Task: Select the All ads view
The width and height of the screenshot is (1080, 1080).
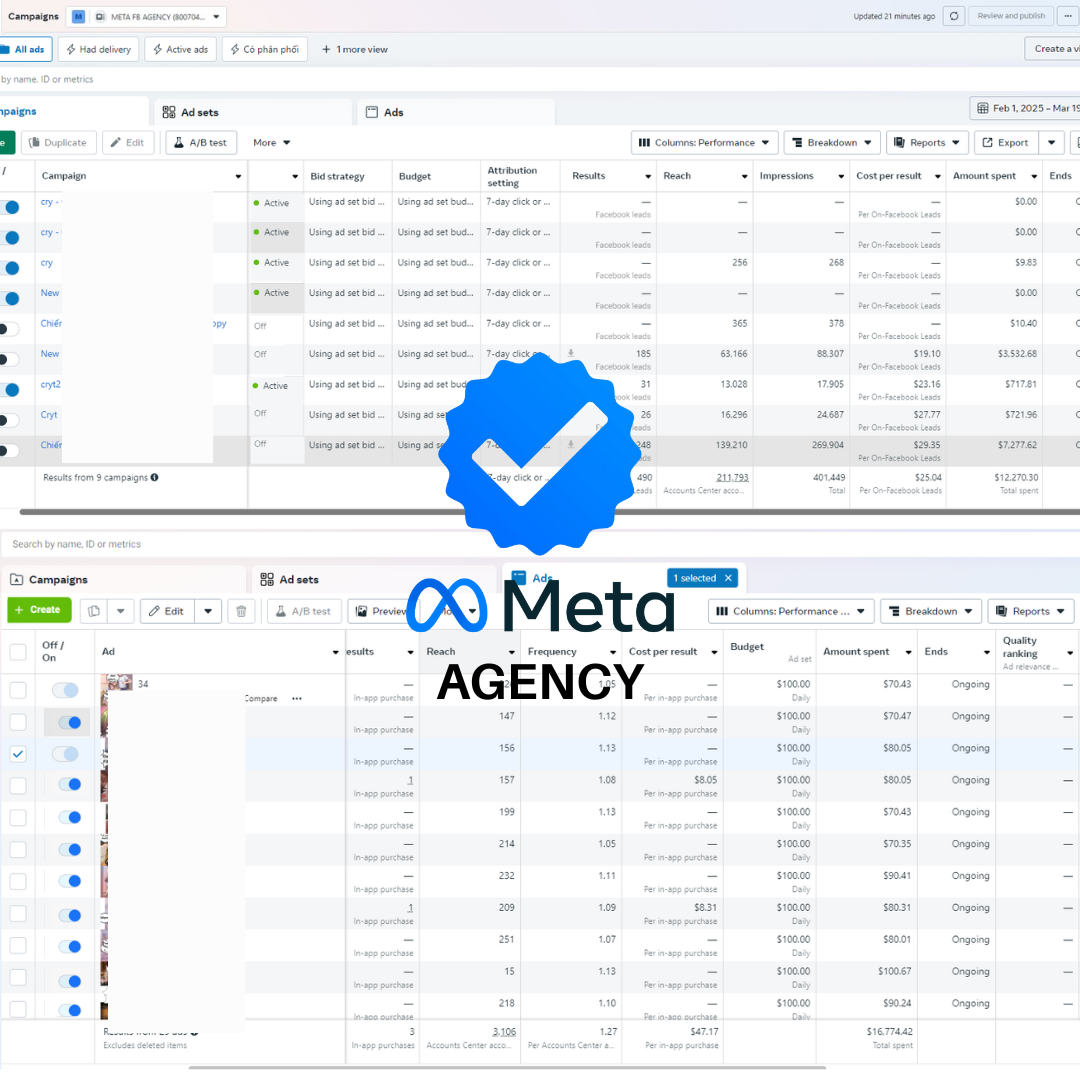Action: coord(24,50)
